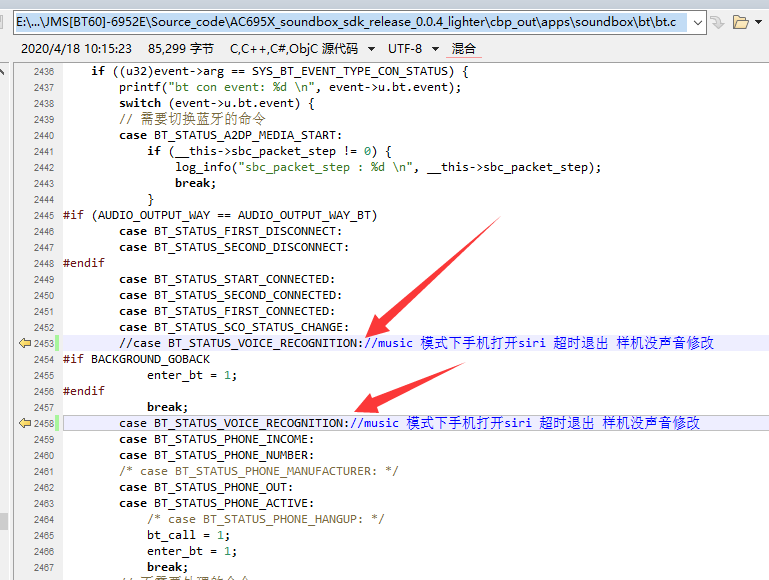Click the text BT_STATUS_FIRST_DISCONNECT

pos(245,231)
